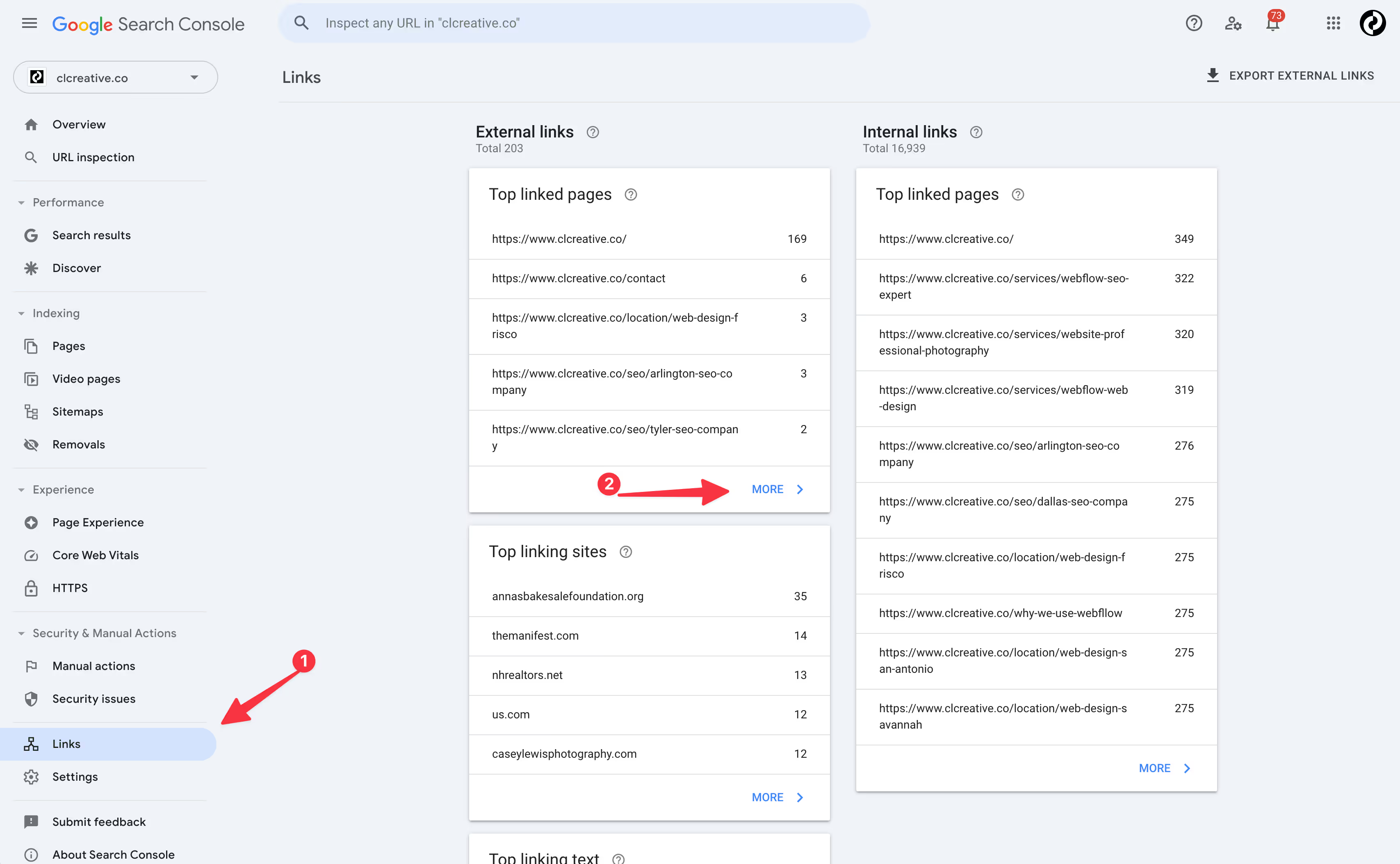Click help icon beside Top linking sites
Screen dimensions: 1400x864
pos(625,551)
